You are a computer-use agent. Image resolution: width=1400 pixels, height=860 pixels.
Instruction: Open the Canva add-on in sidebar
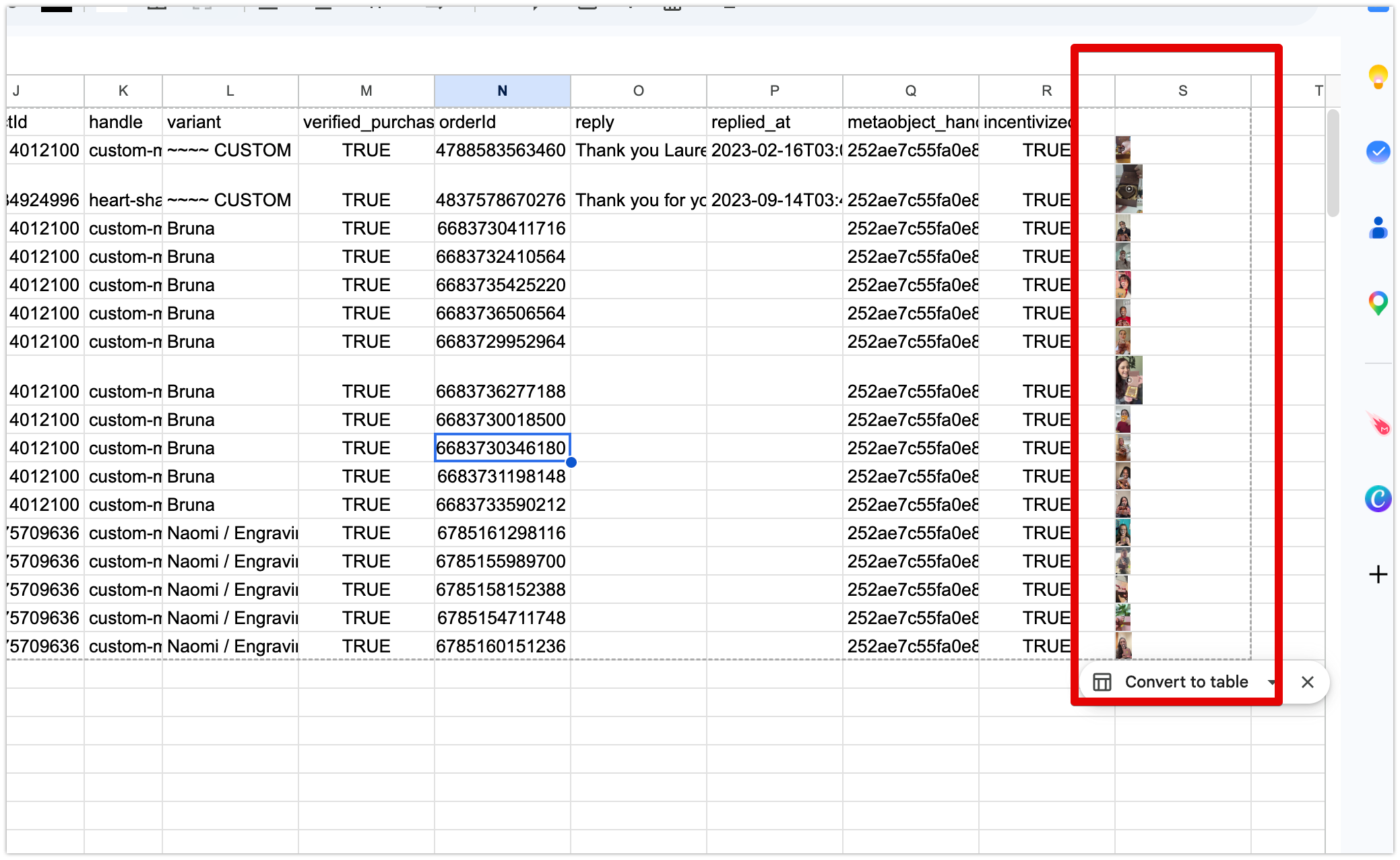1378,499
